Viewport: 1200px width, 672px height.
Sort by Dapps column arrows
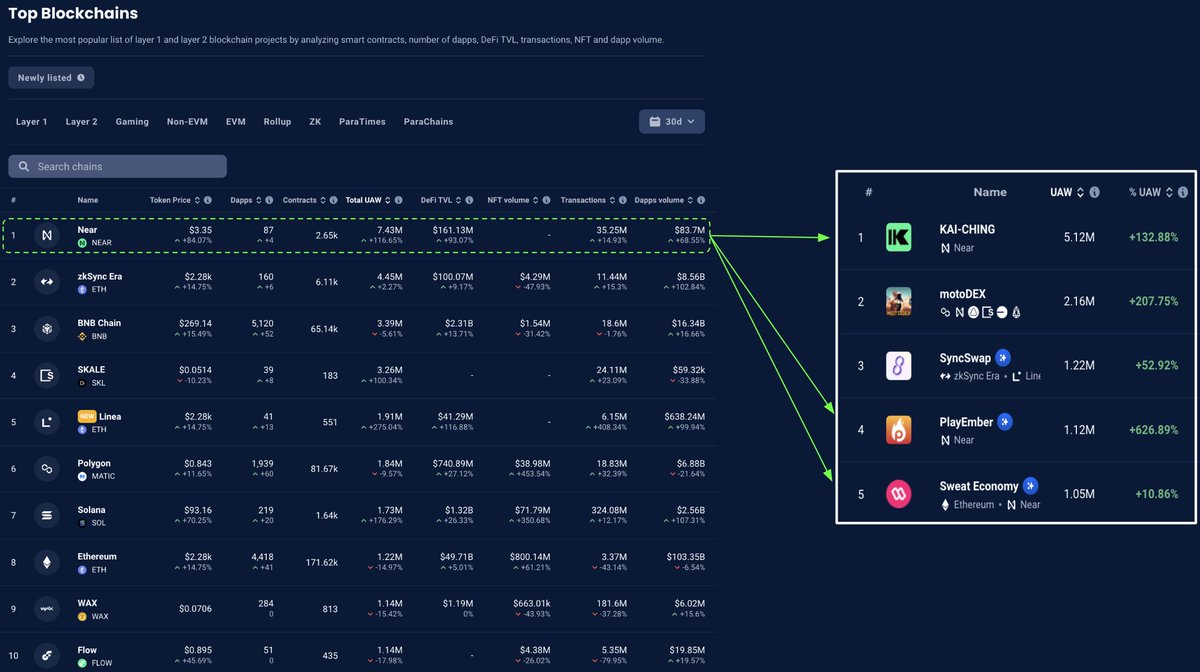click(258, 200)
